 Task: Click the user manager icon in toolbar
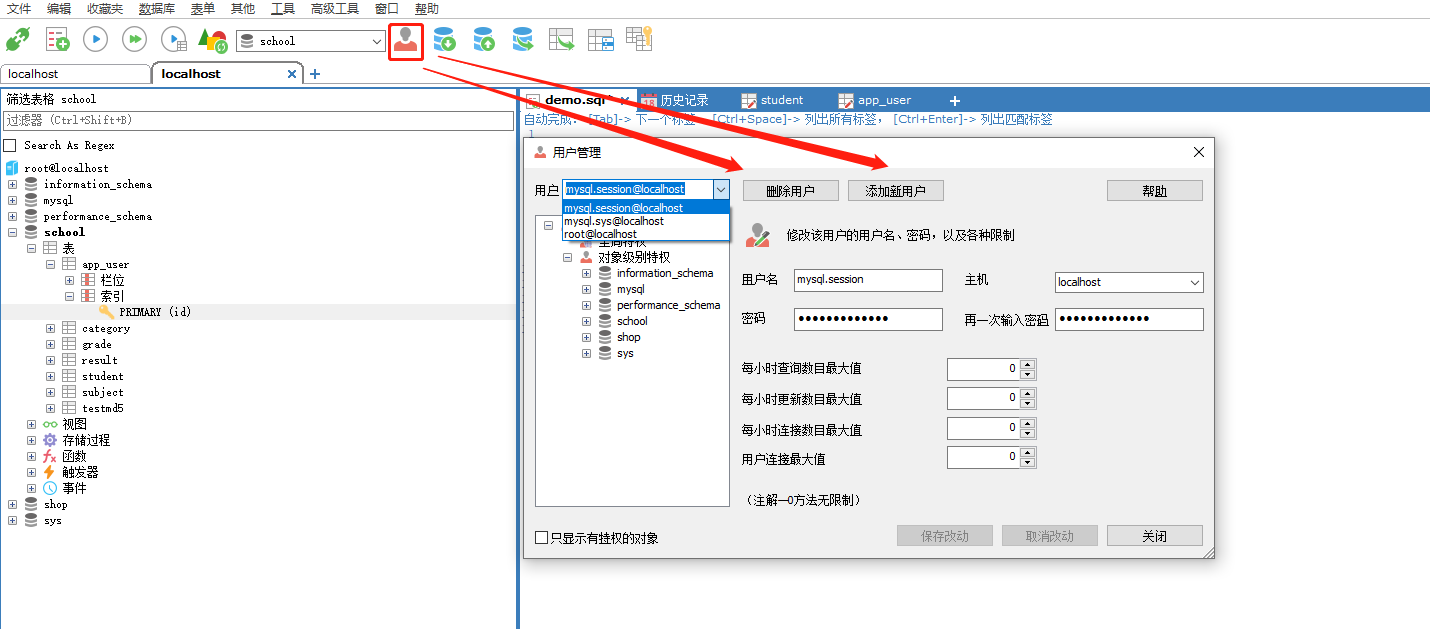(405, 40)
